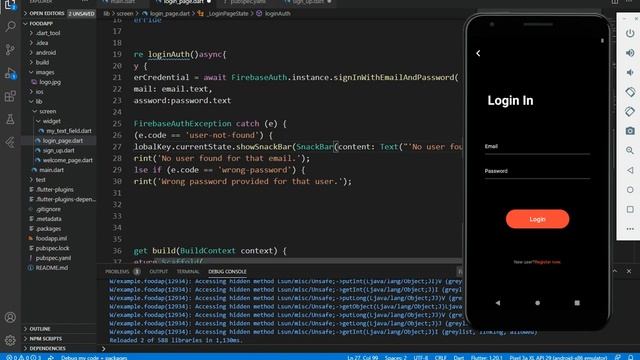Tap the Register now link

pyautogui.click(x=547, y=262)
